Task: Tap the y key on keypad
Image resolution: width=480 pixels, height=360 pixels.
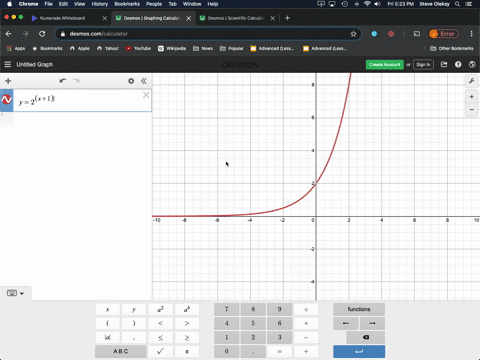Action: pyautogui.click(x=134, y=309)
